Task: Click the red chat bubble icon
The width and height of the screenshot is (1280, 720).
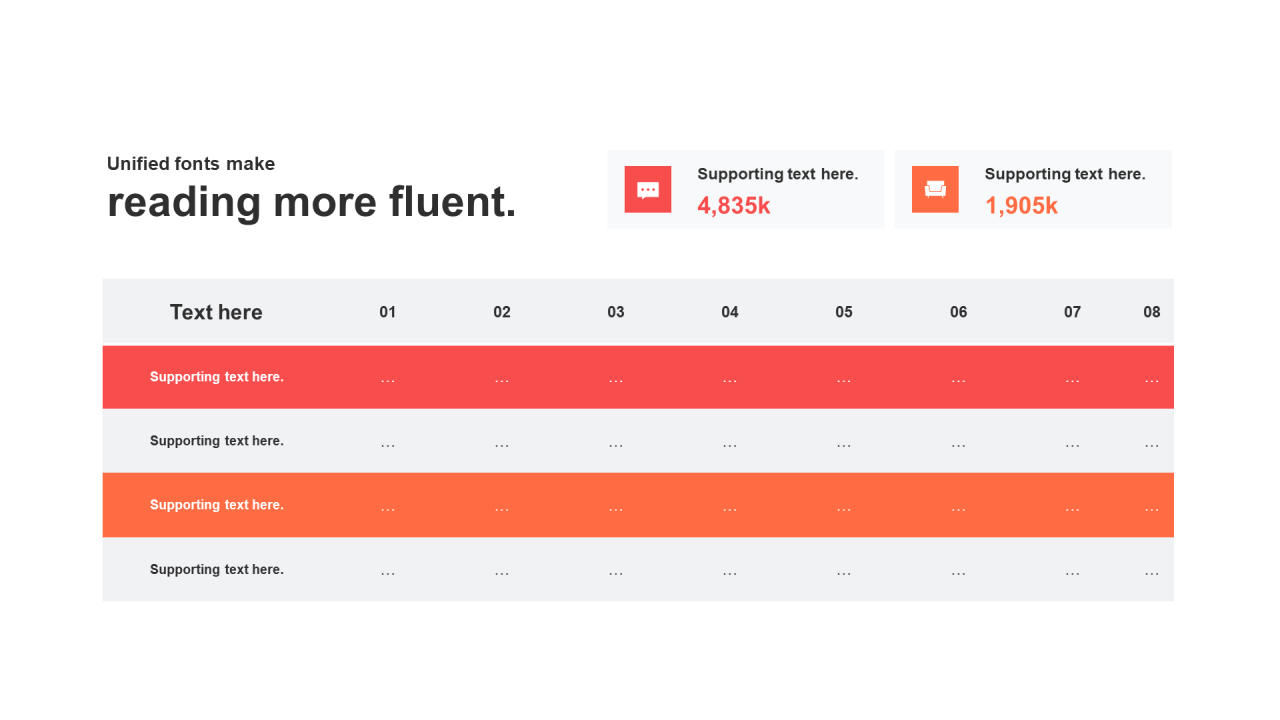Action: [x=648, y=190]
